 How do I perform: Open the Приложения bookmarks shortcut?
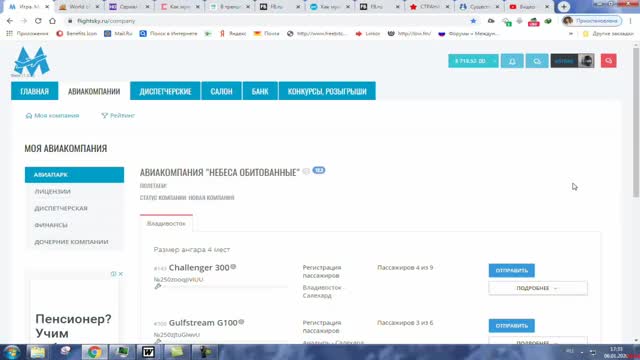pos(27,33)
